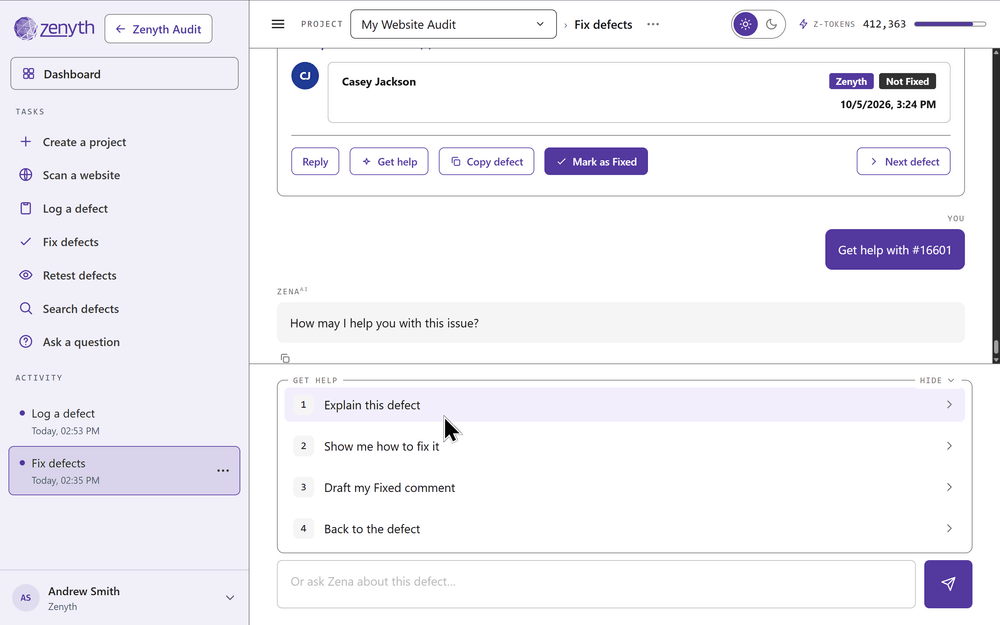Click chevron on Draft my Fixed comment

coord(949,487)
